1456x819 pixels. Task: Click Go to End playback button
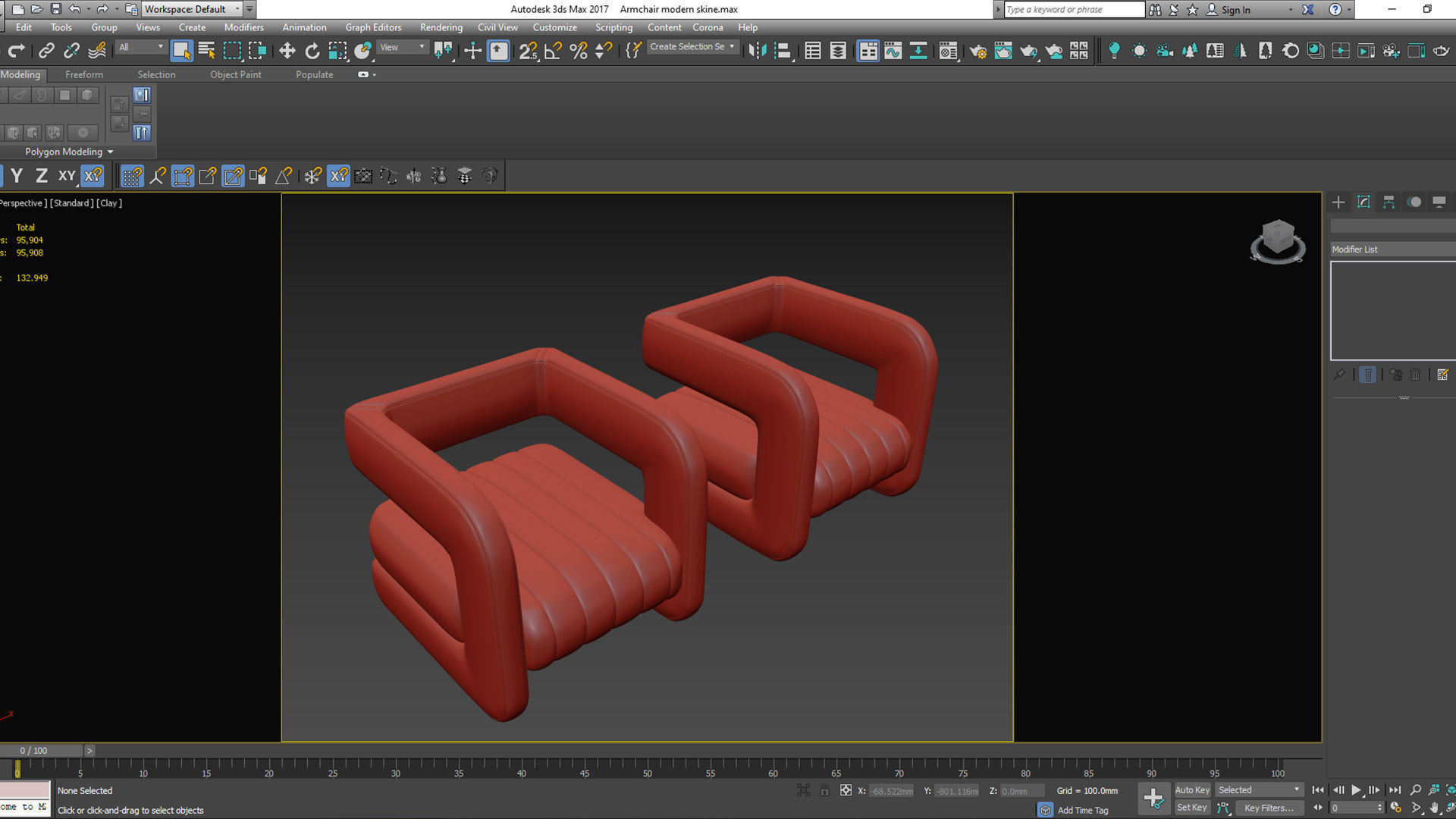pos(1394,790)
